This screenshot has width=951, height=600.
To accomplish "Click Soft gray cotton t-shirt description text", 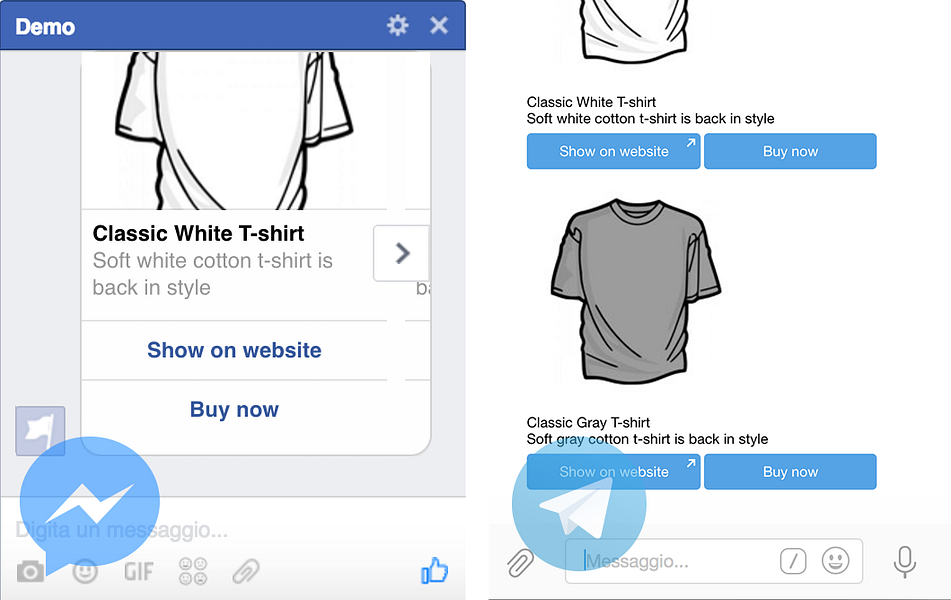I will coord(647,439).
